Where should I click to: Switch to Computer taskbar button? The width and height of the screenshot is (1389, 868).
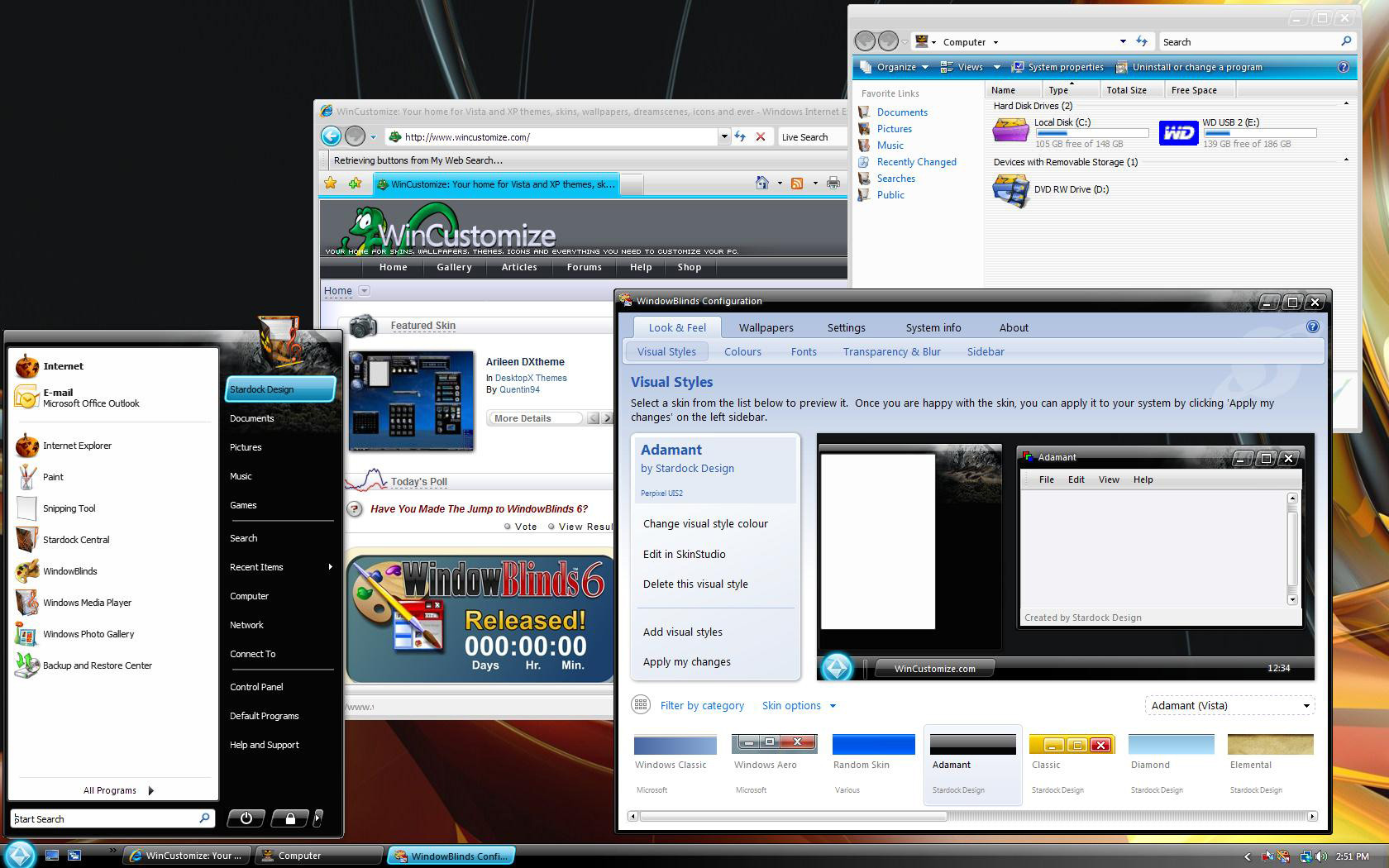point(319,856)
